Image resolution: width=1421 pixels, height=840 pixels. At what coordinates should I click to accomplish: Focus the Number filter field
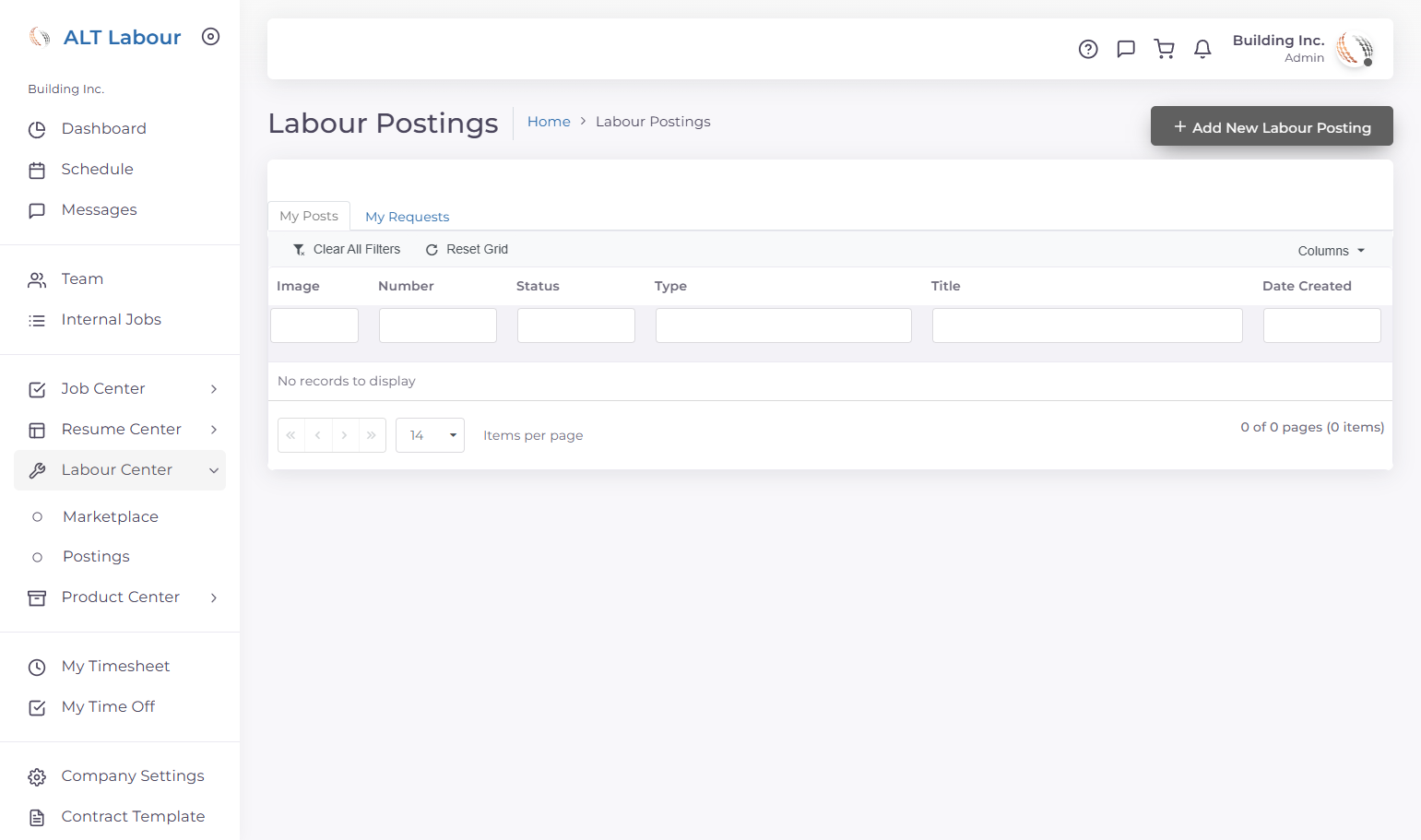tap(438, 325)
